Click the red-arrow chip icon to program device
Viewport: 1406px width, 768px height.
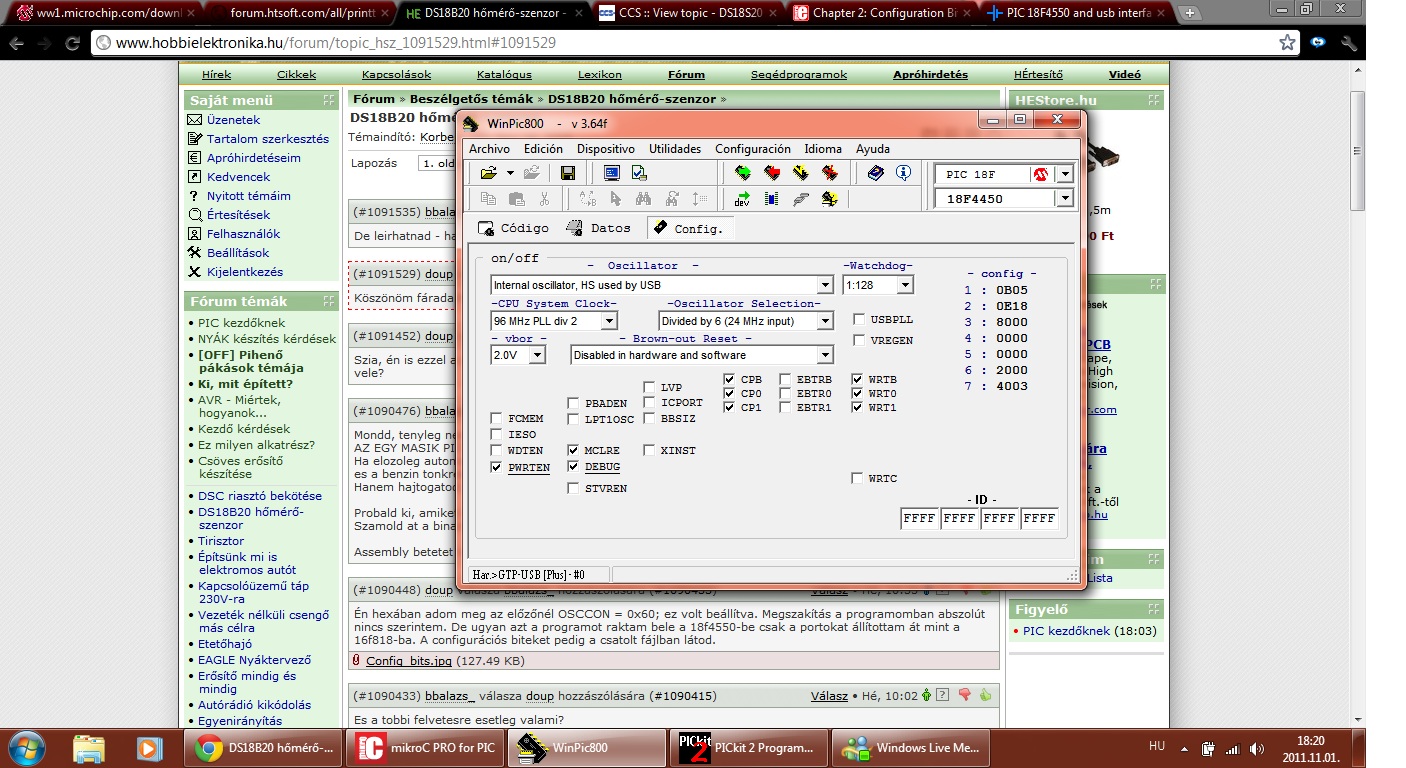(x=772, y=173)
